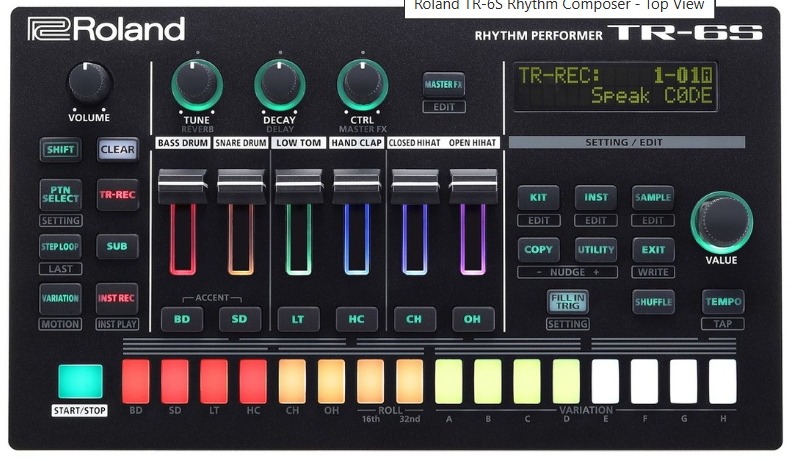Hit the CLEAR button
792x461 pixels.
117,149
